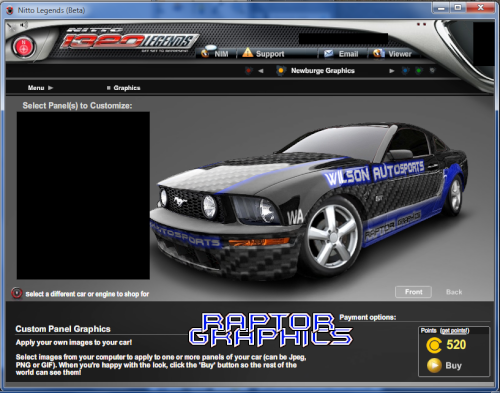Maximize the Nitto Legends window
The image size is (500, 393).
[458, 7]
